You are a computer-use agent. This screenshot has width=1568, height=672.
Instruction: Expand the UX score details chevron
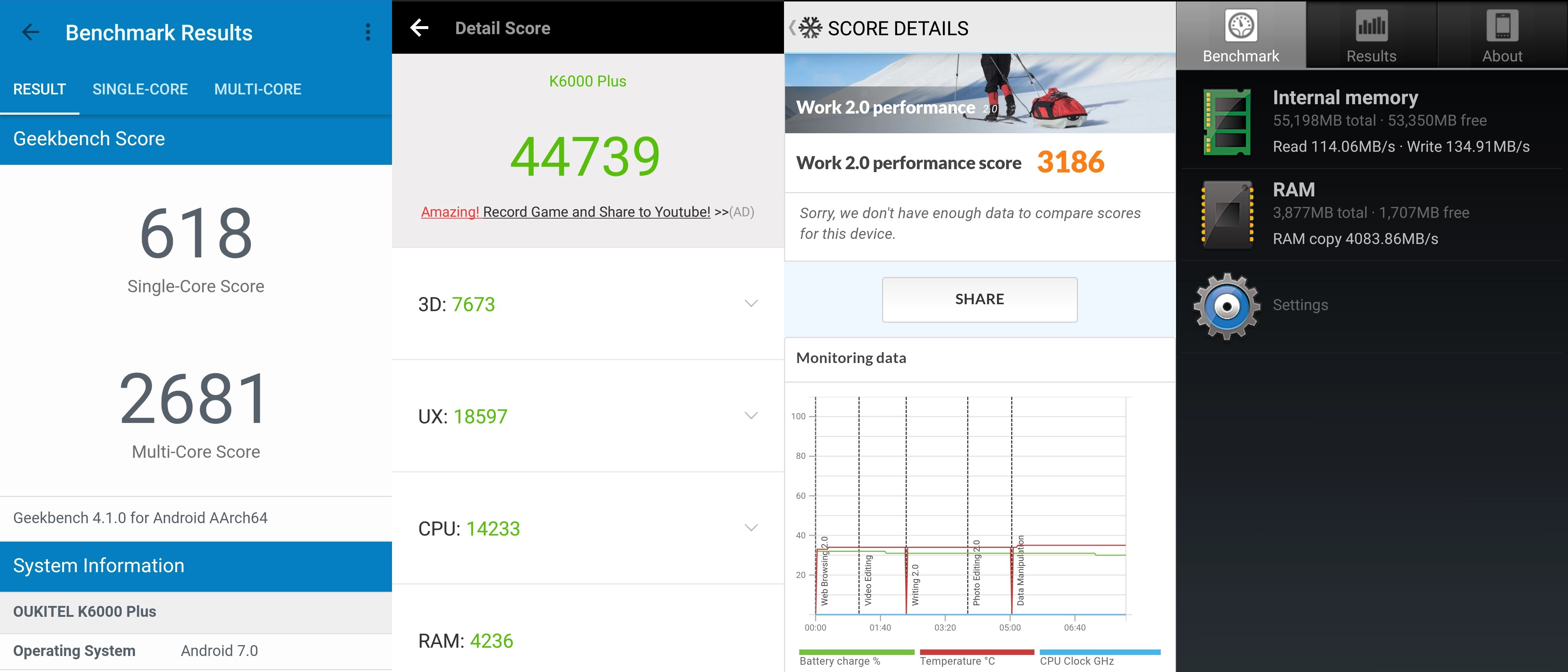(751, 416)
